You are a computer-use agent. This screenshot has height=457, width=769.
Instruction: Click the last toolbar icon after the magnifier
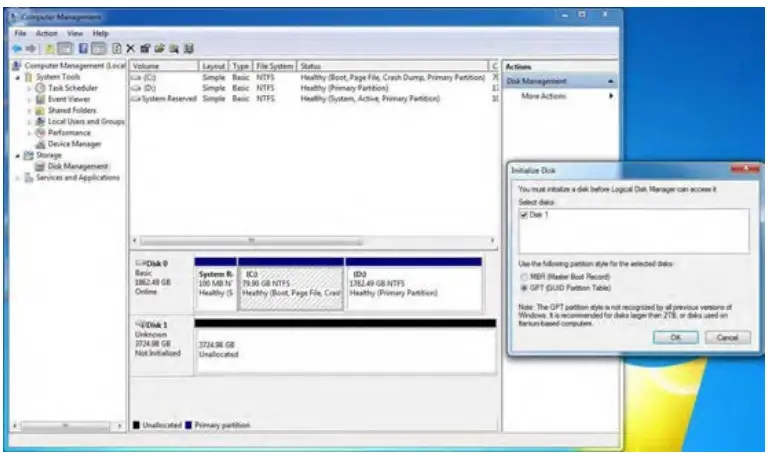pyautogui.click(x=188, y=49)
